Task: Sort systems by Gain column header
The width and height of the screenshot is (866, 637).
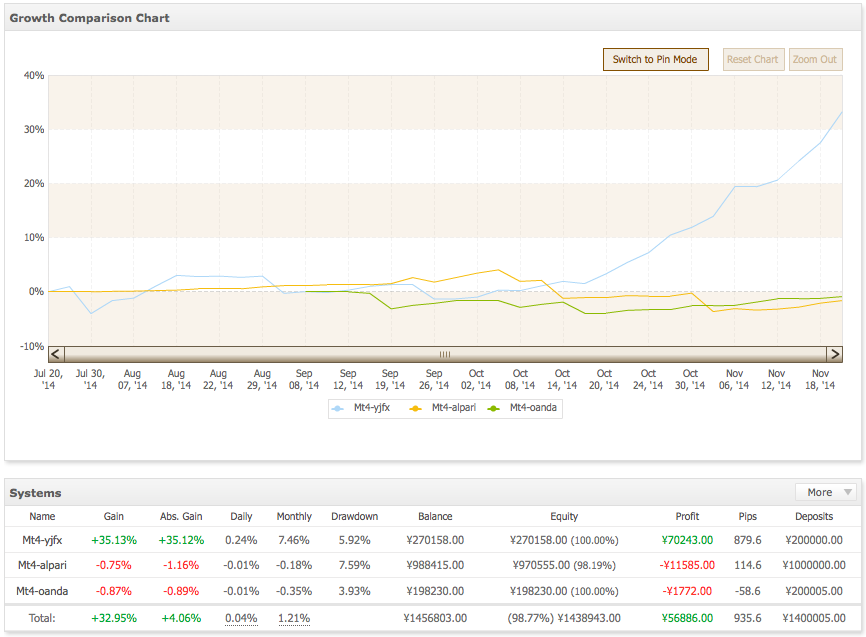Action: click(x=114, y=516)
